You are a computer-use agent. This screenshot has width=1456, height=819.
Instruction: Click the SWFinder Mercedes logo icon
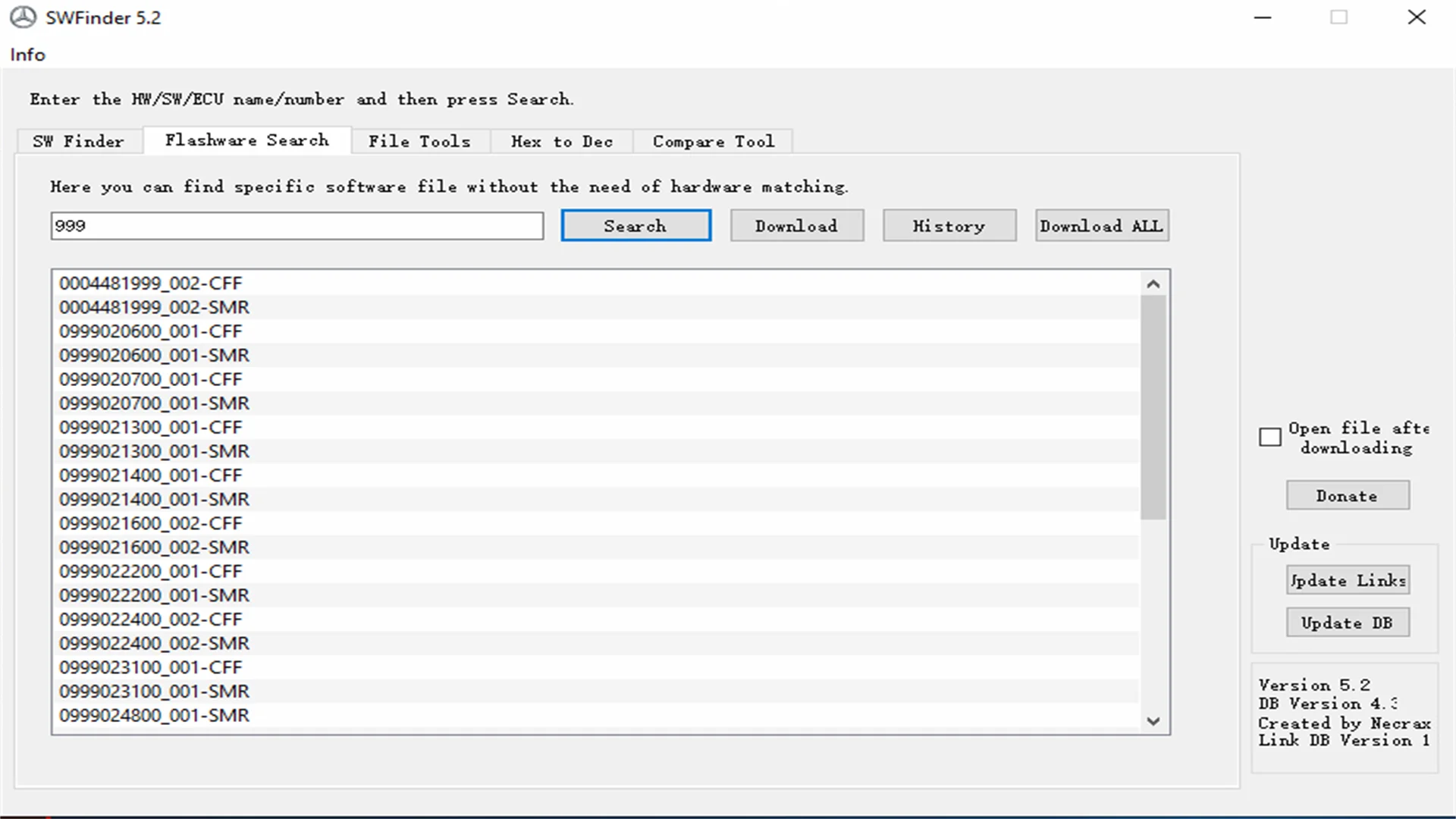(x=23, y=17)
